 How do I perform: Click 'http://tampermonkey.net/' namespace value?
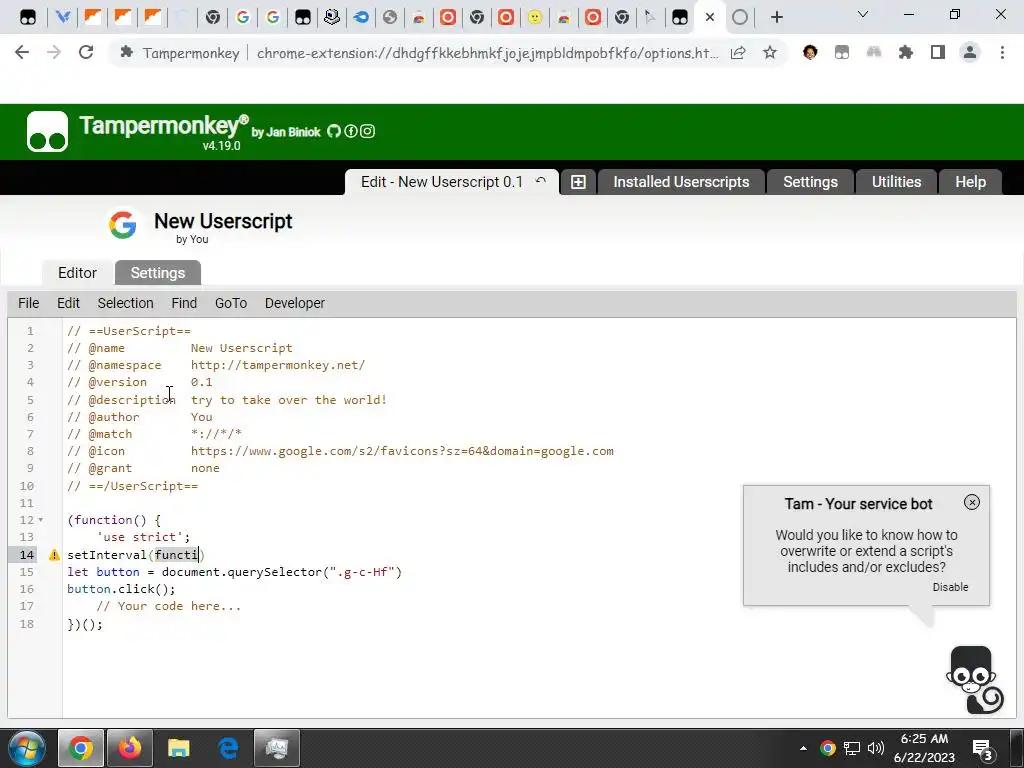[278, 365]
